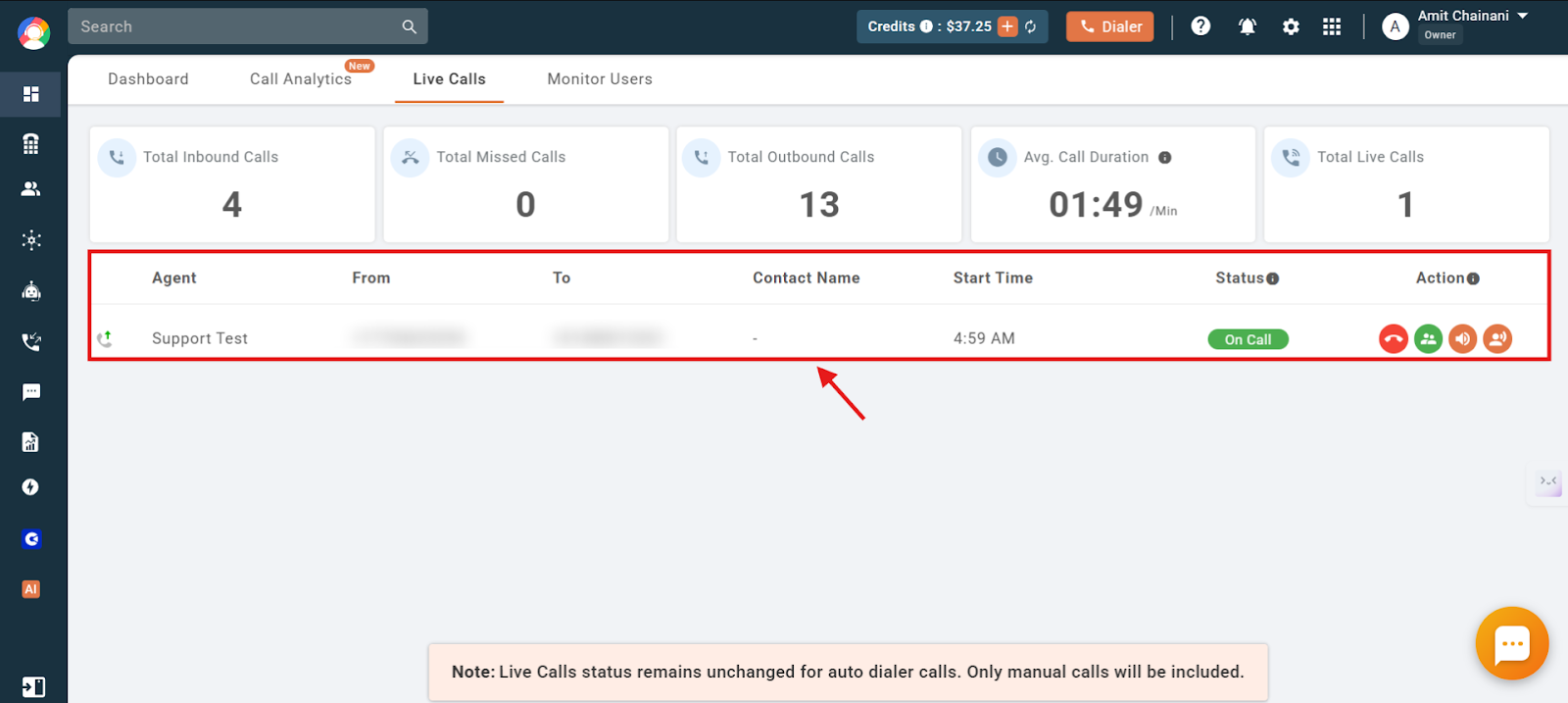This screenshot has width=1568, height=703.
Task: Open the settings gear icon in top bar
Action: tap(1292, 26)
